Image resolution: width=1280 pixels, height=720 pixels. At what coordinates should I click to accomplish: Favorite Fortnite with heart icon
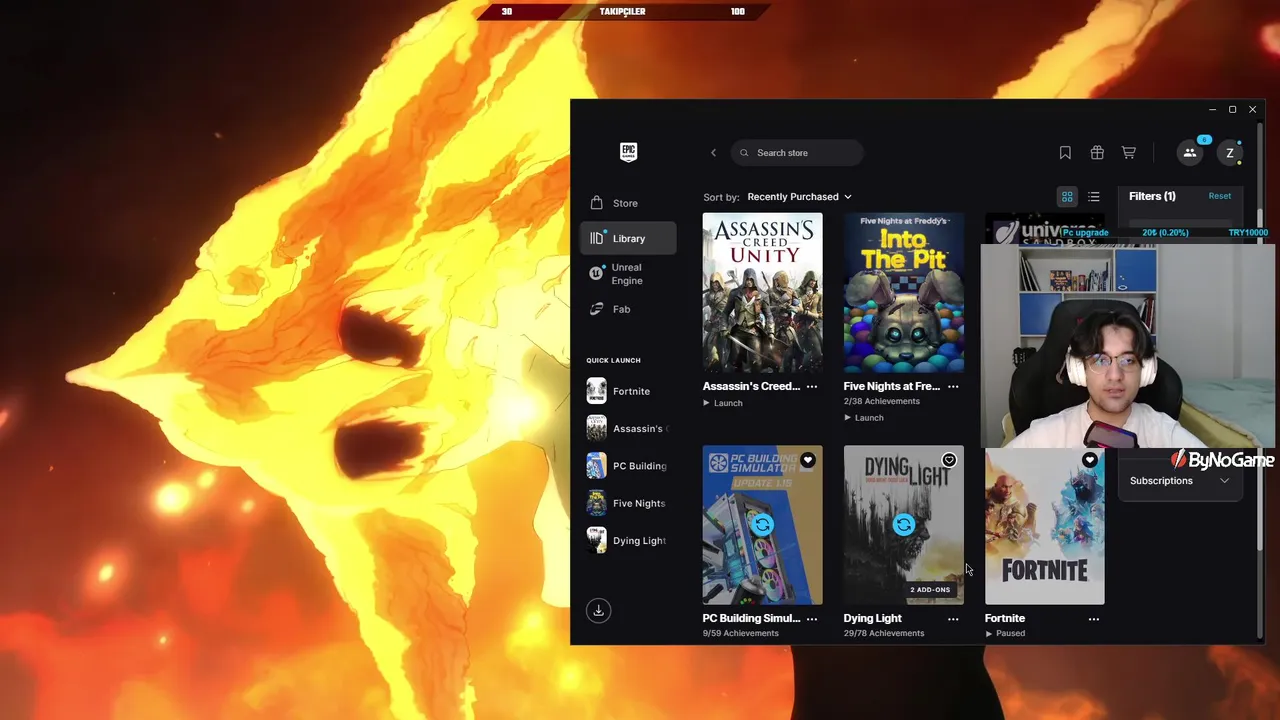pos(1089,460)
